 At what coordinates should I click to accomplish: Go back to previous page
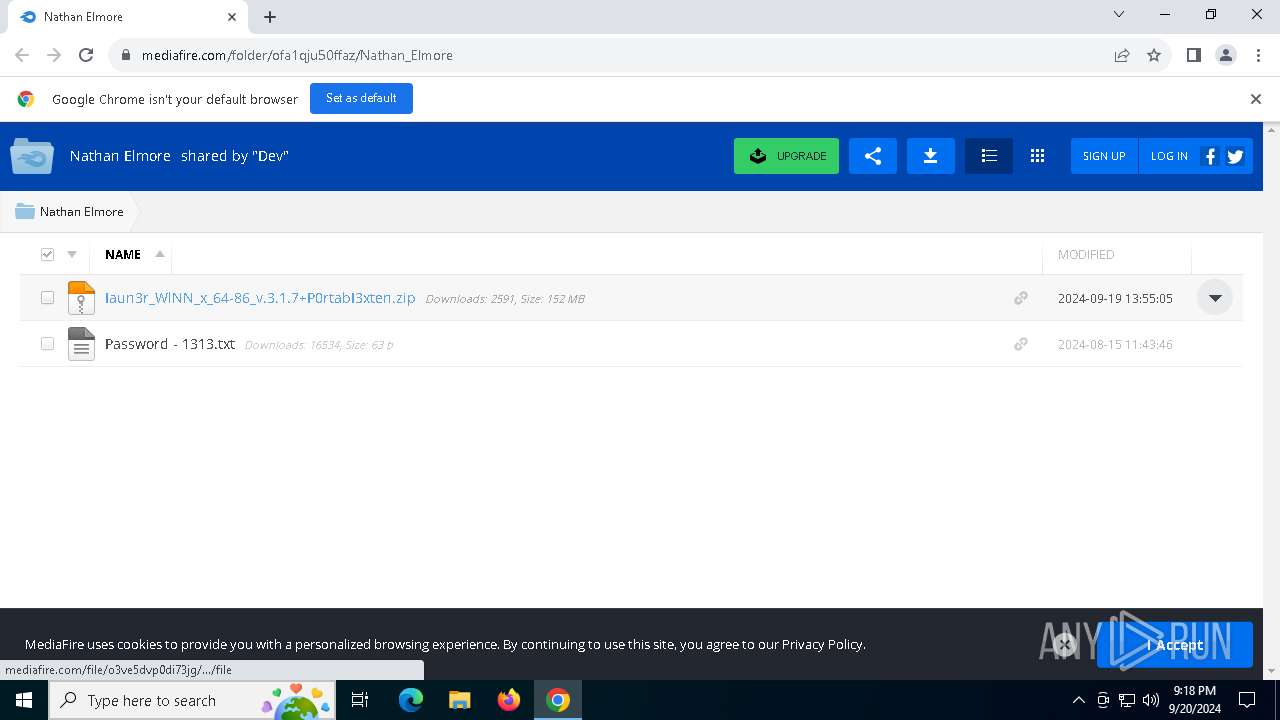click(22, 55)
